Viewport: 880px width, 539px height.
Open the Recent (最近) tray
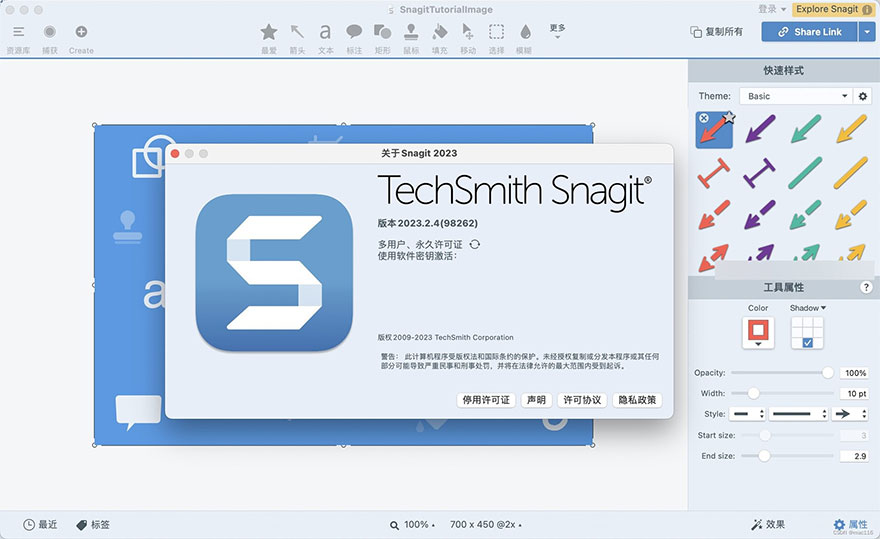point(40,524)
